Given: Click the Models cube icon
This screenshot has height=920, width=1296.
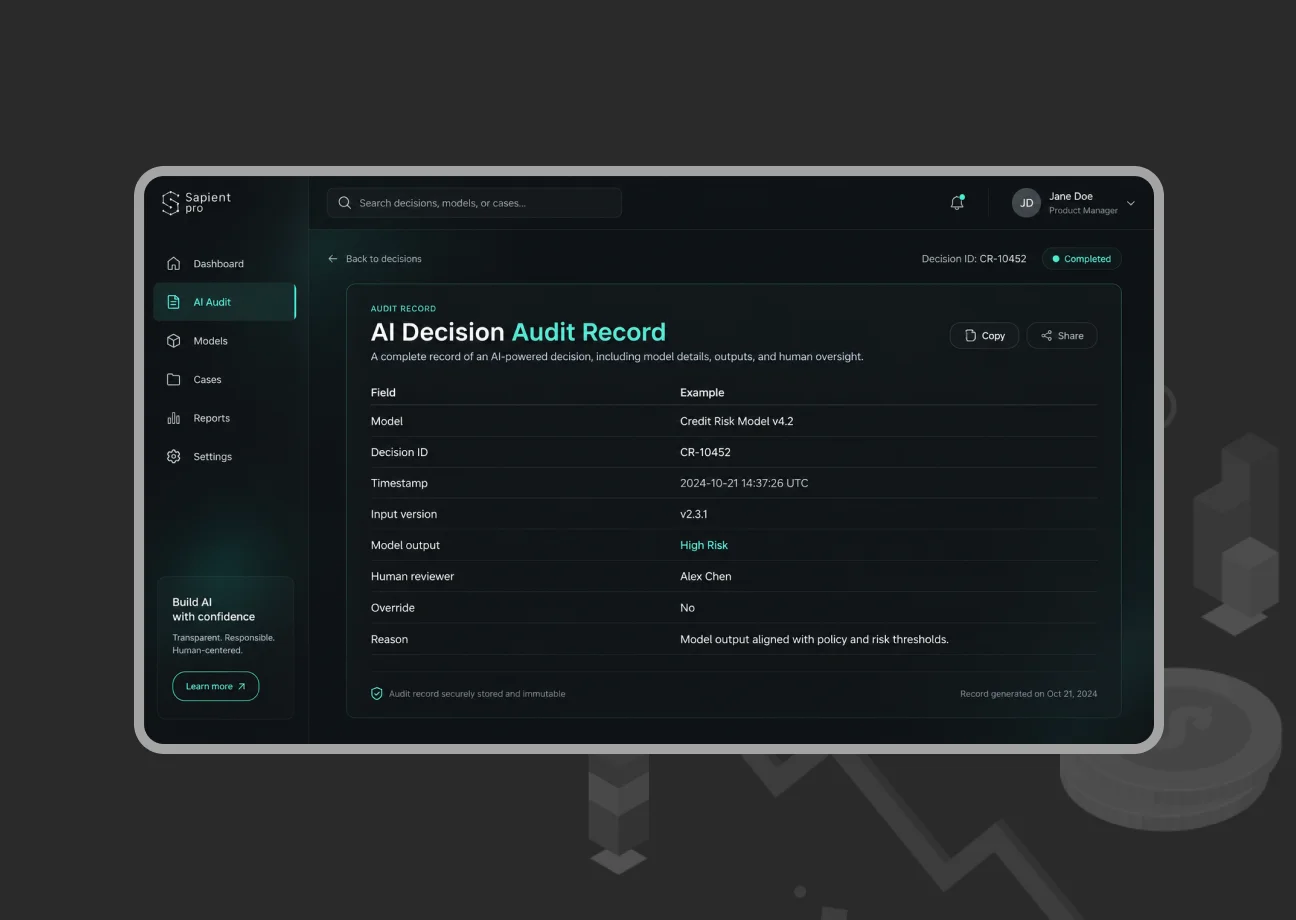Looking at the screenshot, I should tap(174, 341).
